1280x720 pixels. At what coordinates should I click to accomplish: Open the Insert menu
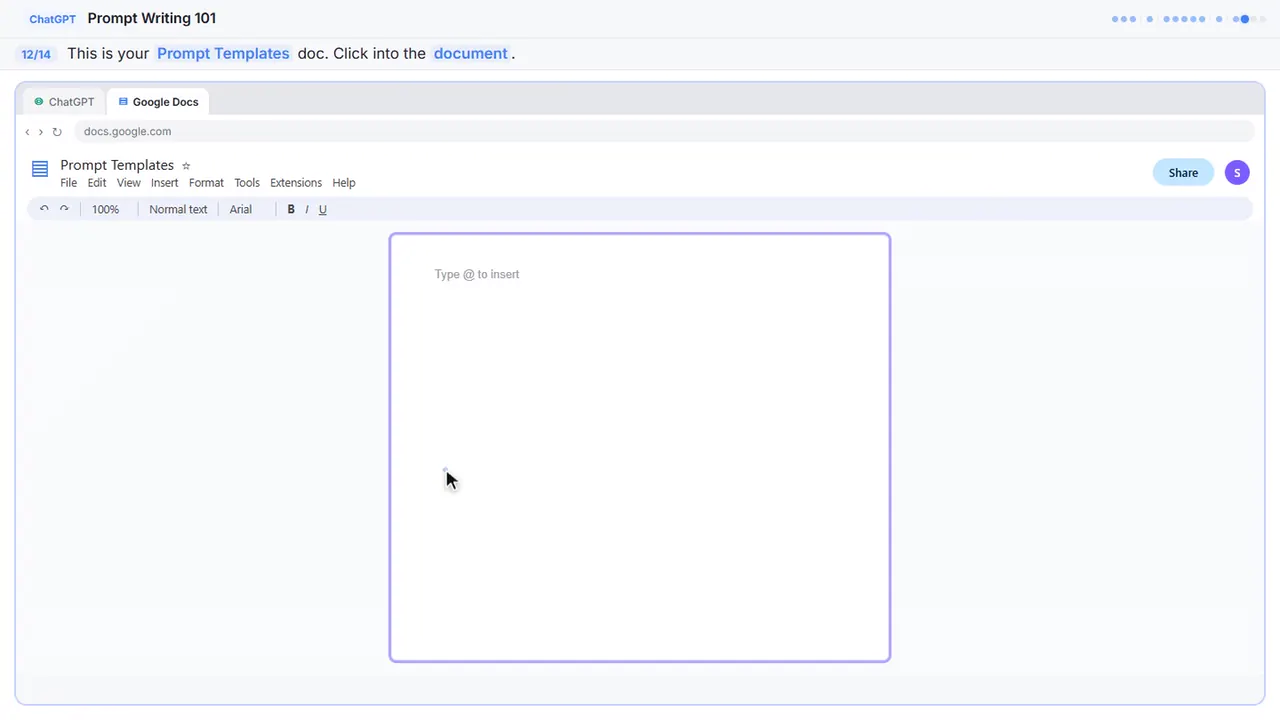tap(165, 183)
